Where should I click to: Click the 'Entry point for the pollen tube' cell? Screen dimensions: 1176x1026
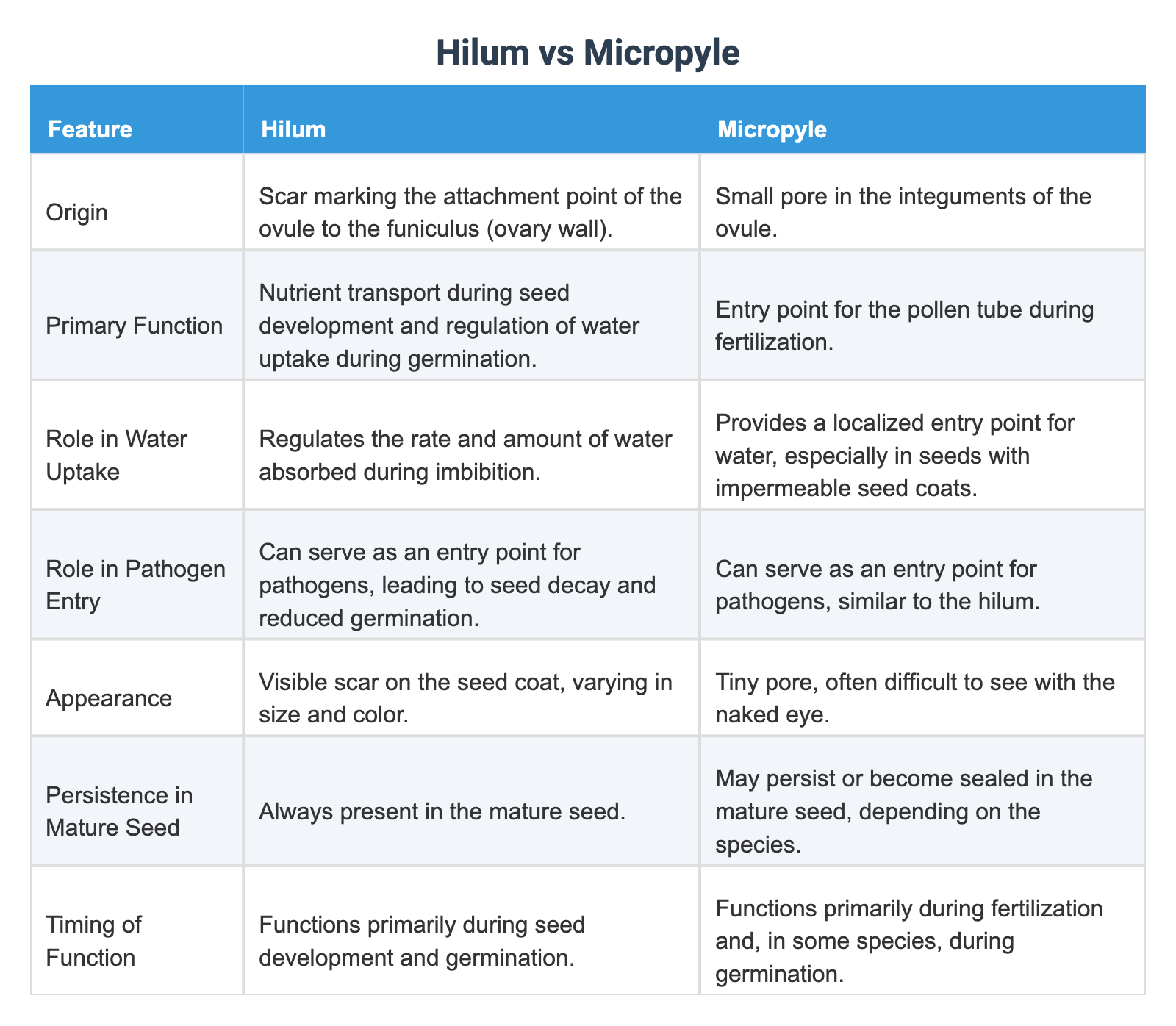[x=904, y=325]
